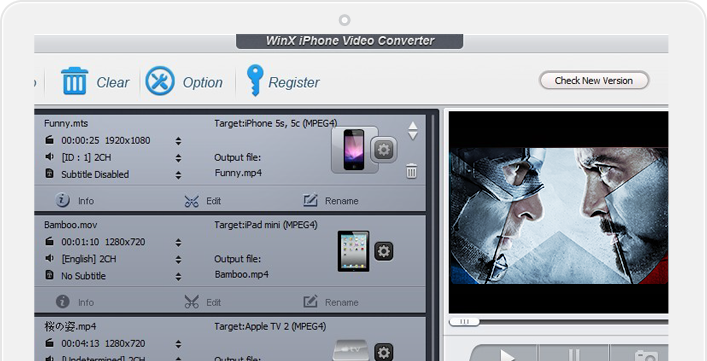
Task: Click the Register key icon
Action: pos(255,80)
